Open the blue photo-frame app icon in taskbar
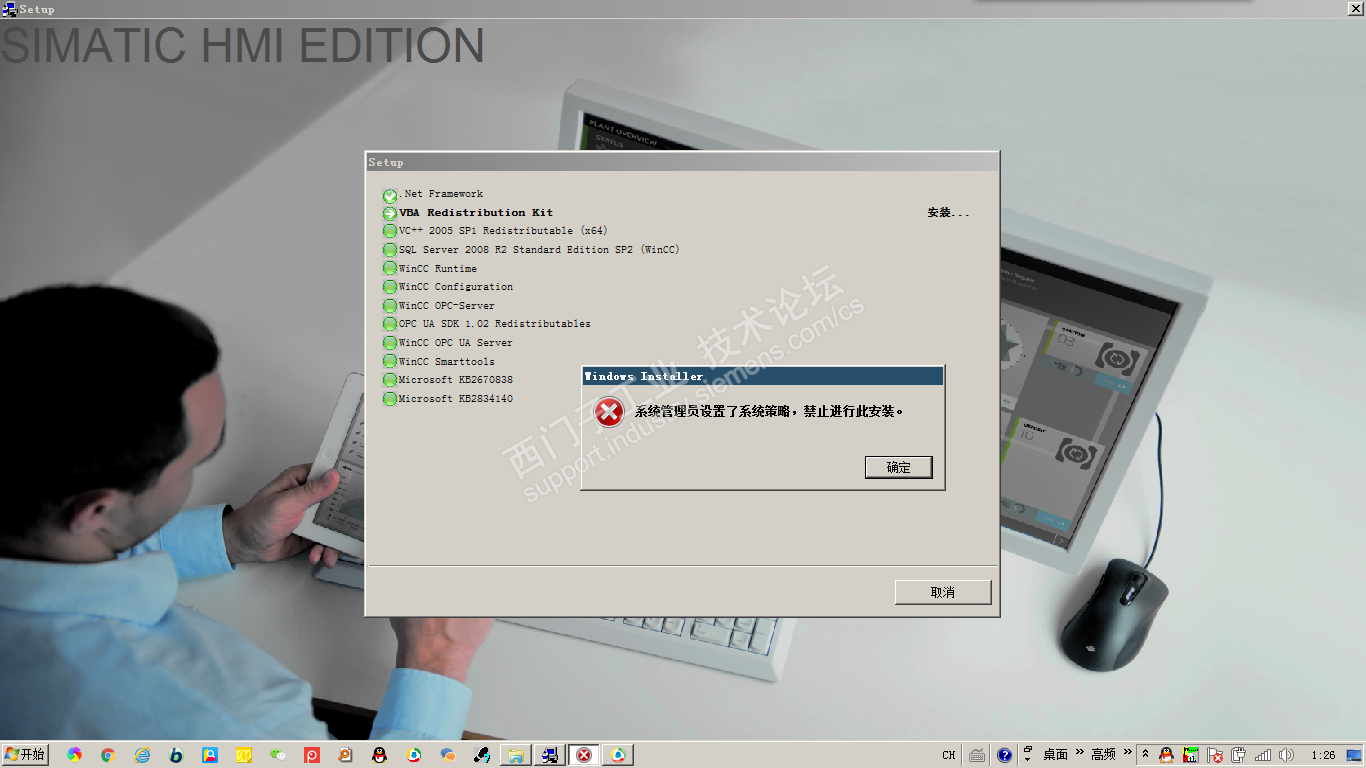Viewport: 1366px width, 768px height. tap(210, 755)
